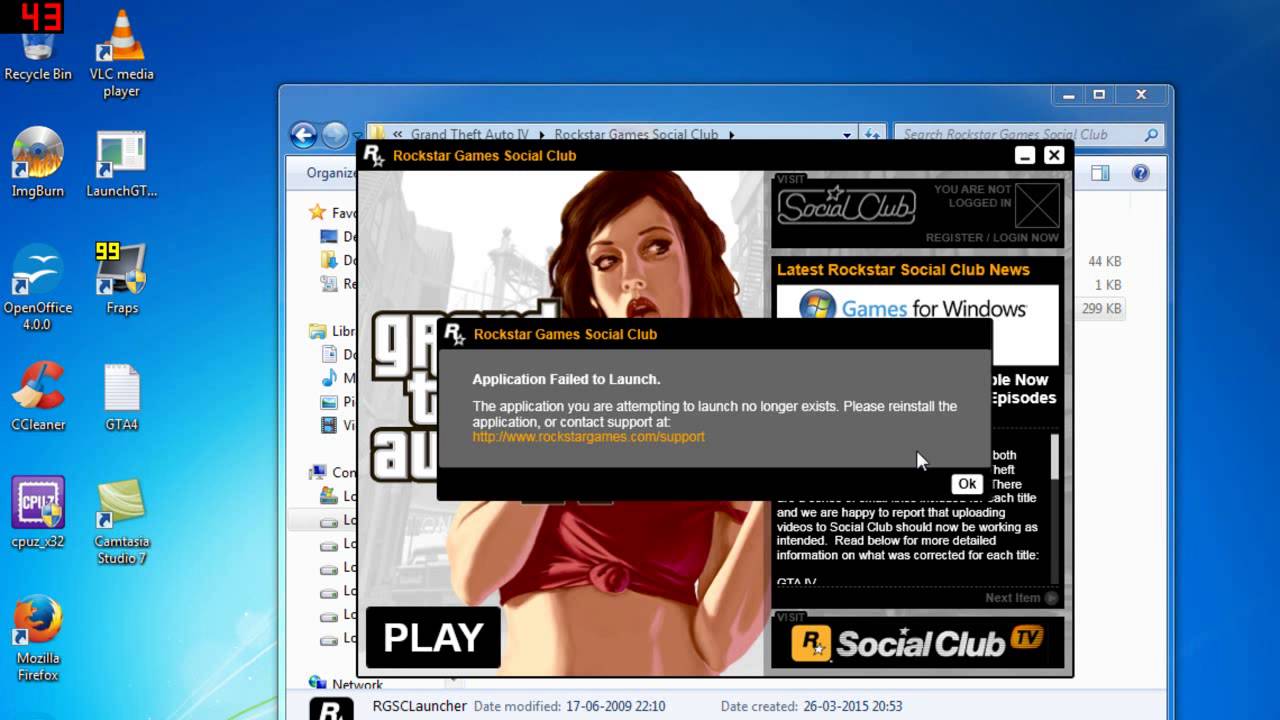This screenshot has height=720, width=1280.
Task: Open Mozilla Firefox desktop shortcut
Action: tap(38, 638)
